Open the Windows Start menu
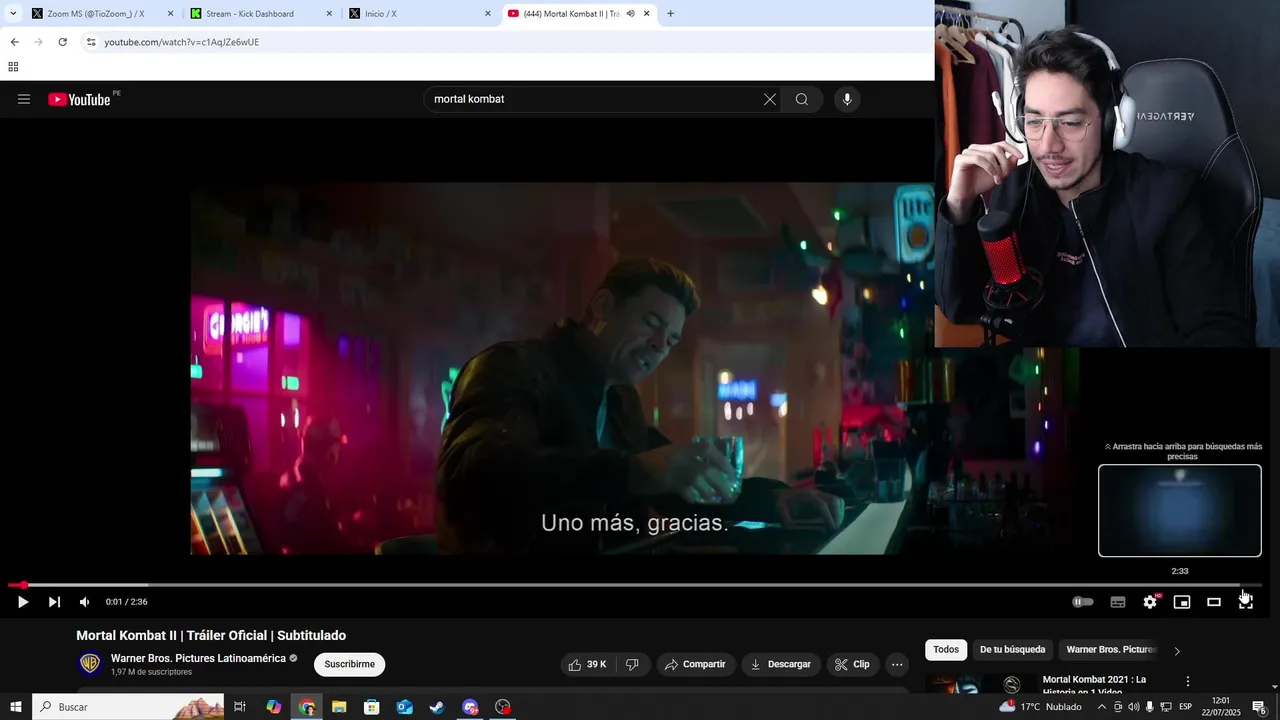1280x720 pixels. click(15, 707)
